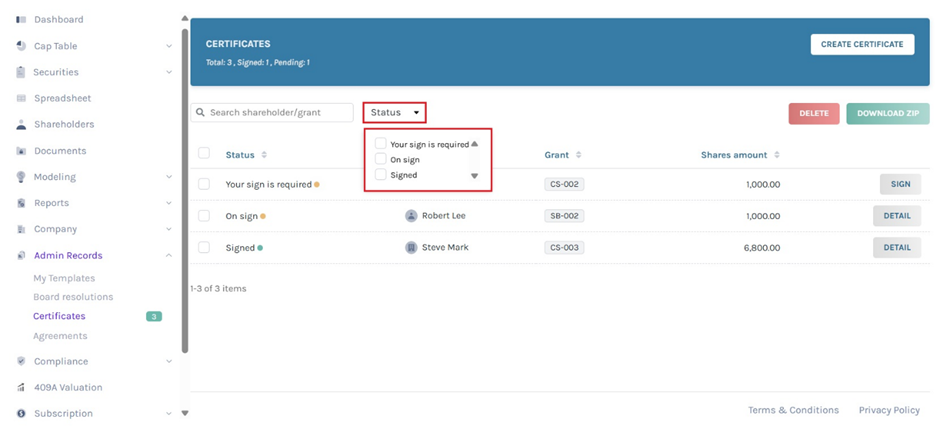Click the Modeling lightbulb icon
This screenshot has width=940, height=429.
21,177
